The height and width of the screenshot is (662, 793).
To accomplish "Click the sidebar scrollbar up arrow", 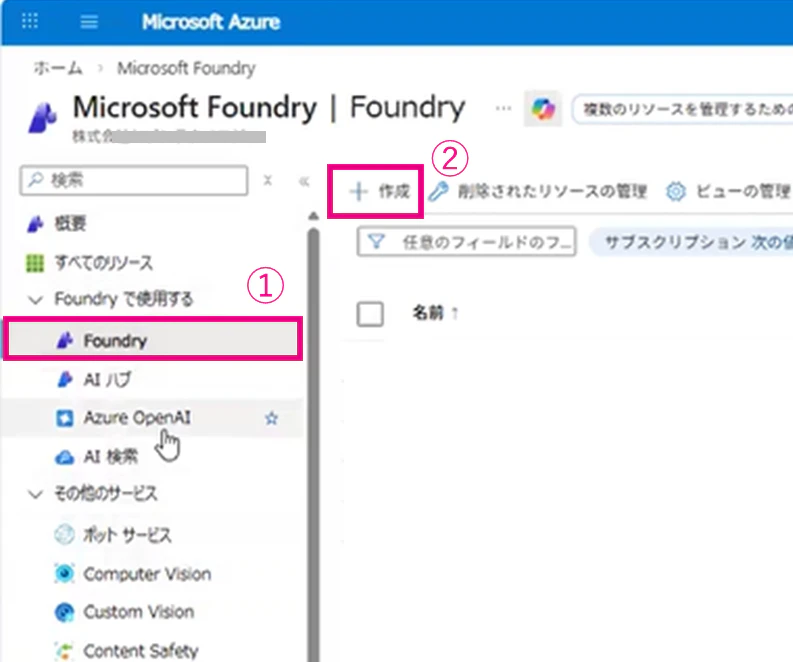I will click(314, 216).
